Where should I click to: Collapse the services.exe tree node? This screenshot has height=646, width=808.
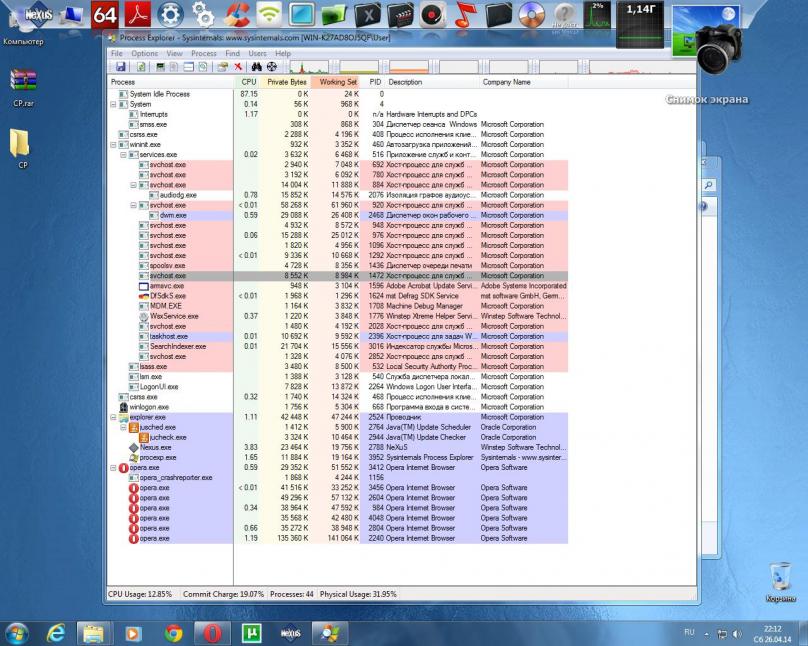[124, 155]
